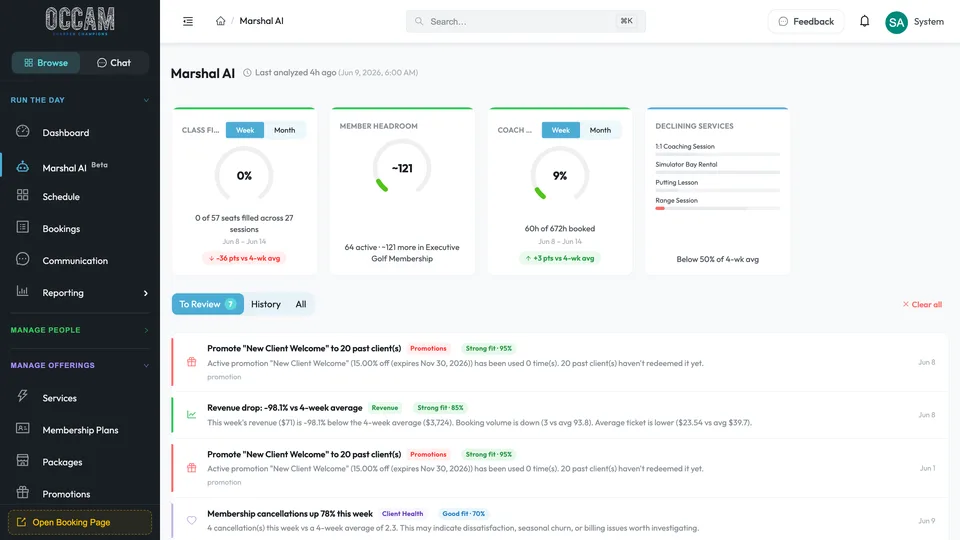Viewport: 960px width, 540px height.
Task: Click the Open Booking Page button
Action: [80, 522]
